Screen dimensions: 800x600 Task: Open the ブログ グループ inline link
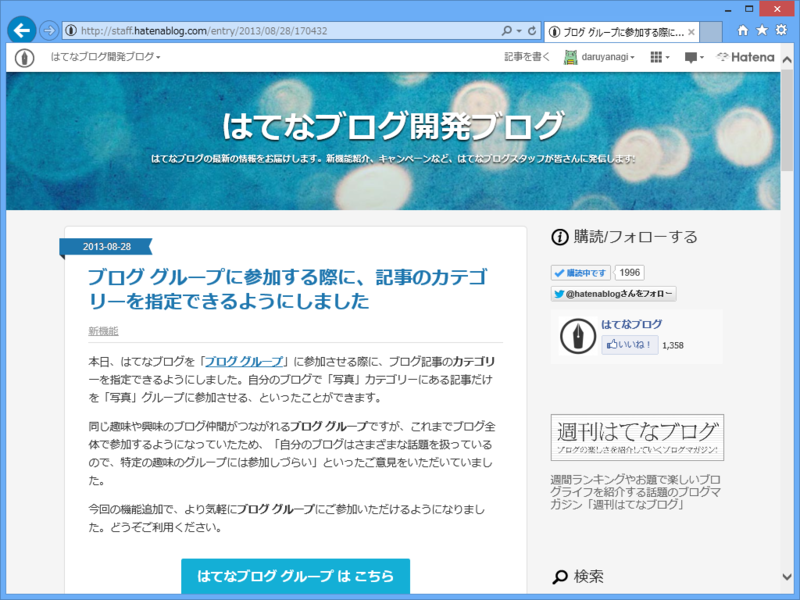click(244, 362)
